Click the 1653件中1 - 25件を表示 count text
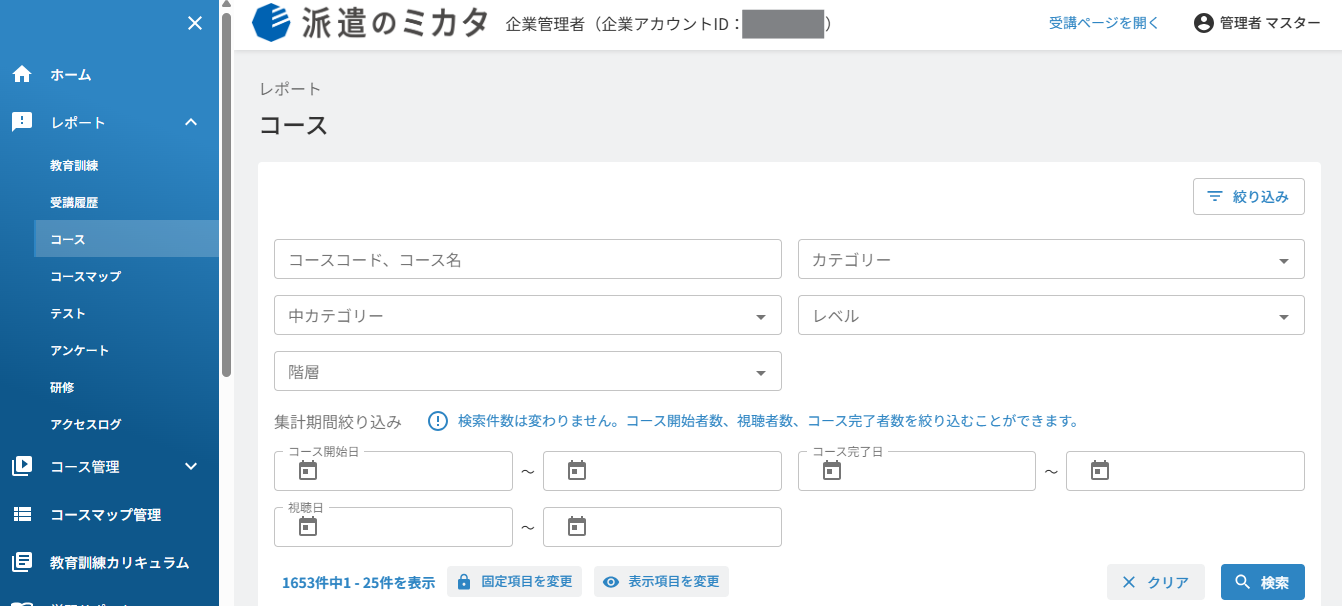The width and height of the screenshot is (1342, 606). pyautogui.click(x=358, y=583)
